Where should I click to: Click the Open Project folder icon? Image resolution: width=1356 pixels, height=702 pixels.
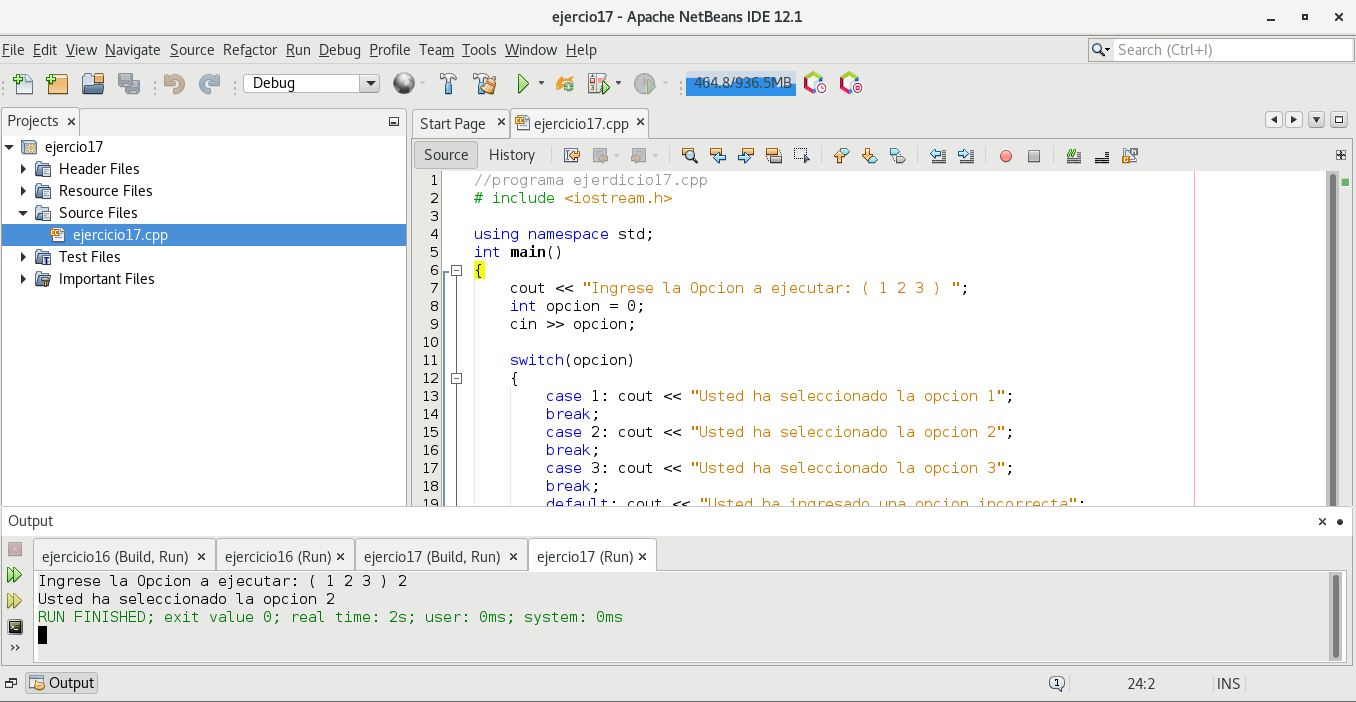pyautogui.click(x=93, y=84)
